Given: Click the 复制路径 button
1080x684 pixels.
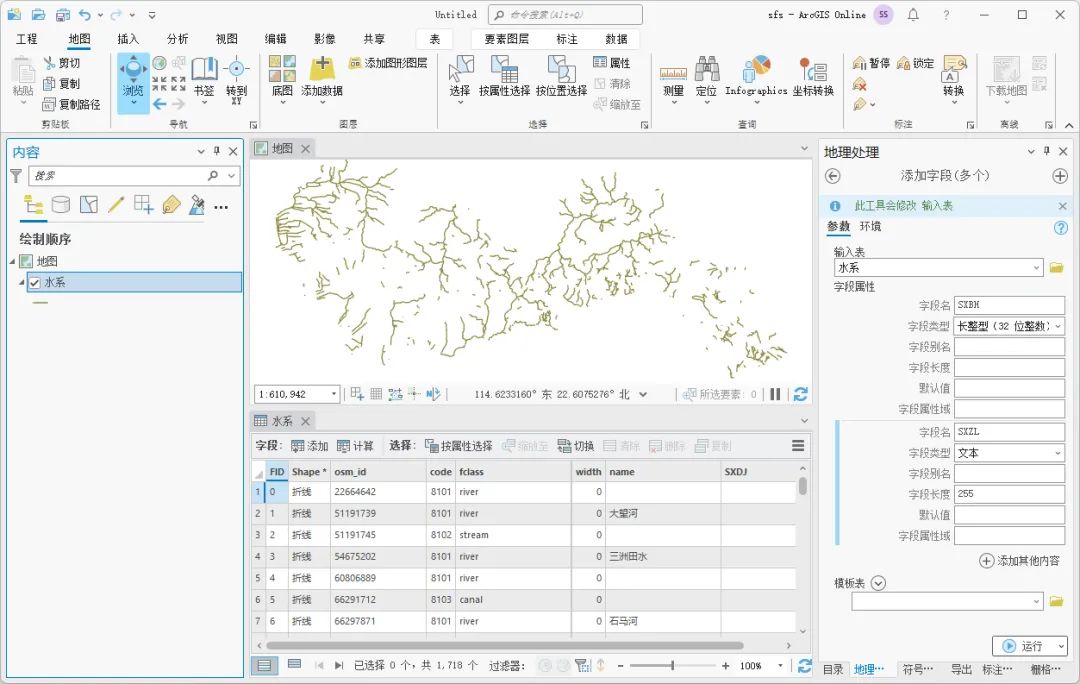Looking at the screenshot, I should 72,104.
